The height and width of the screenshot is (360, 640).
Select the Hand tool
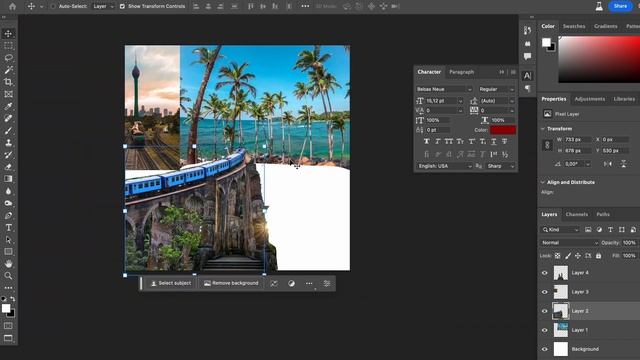(x=8, y=264)
